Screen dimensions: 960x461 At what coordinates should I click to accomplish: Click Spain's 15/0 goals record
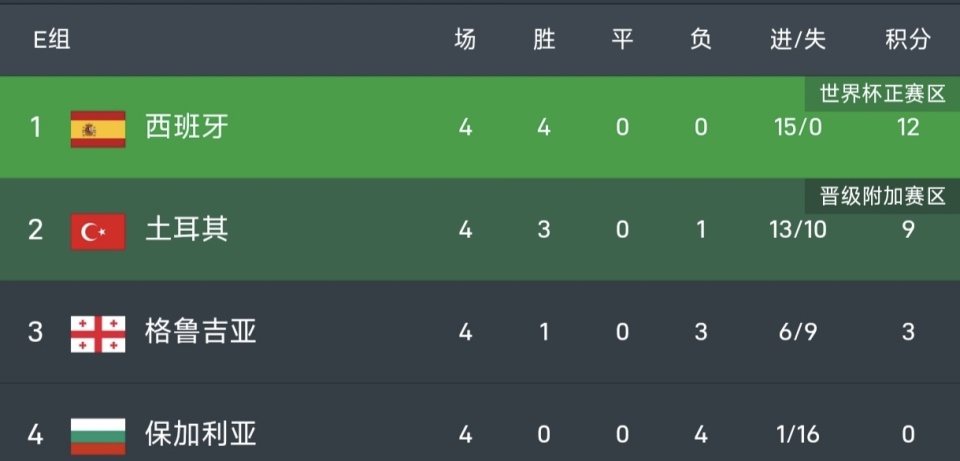pyautogui.click(x=797, y=128)
